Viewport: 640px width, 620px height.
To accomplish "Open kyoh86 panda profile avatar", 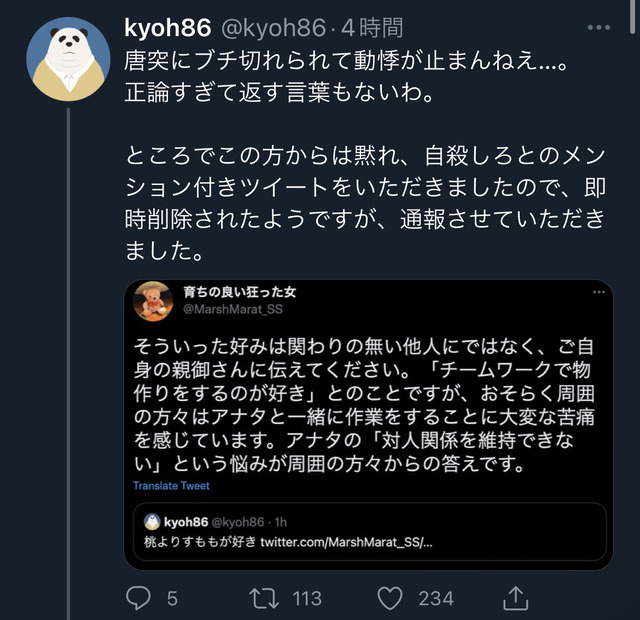I will (x=69, y=59).
